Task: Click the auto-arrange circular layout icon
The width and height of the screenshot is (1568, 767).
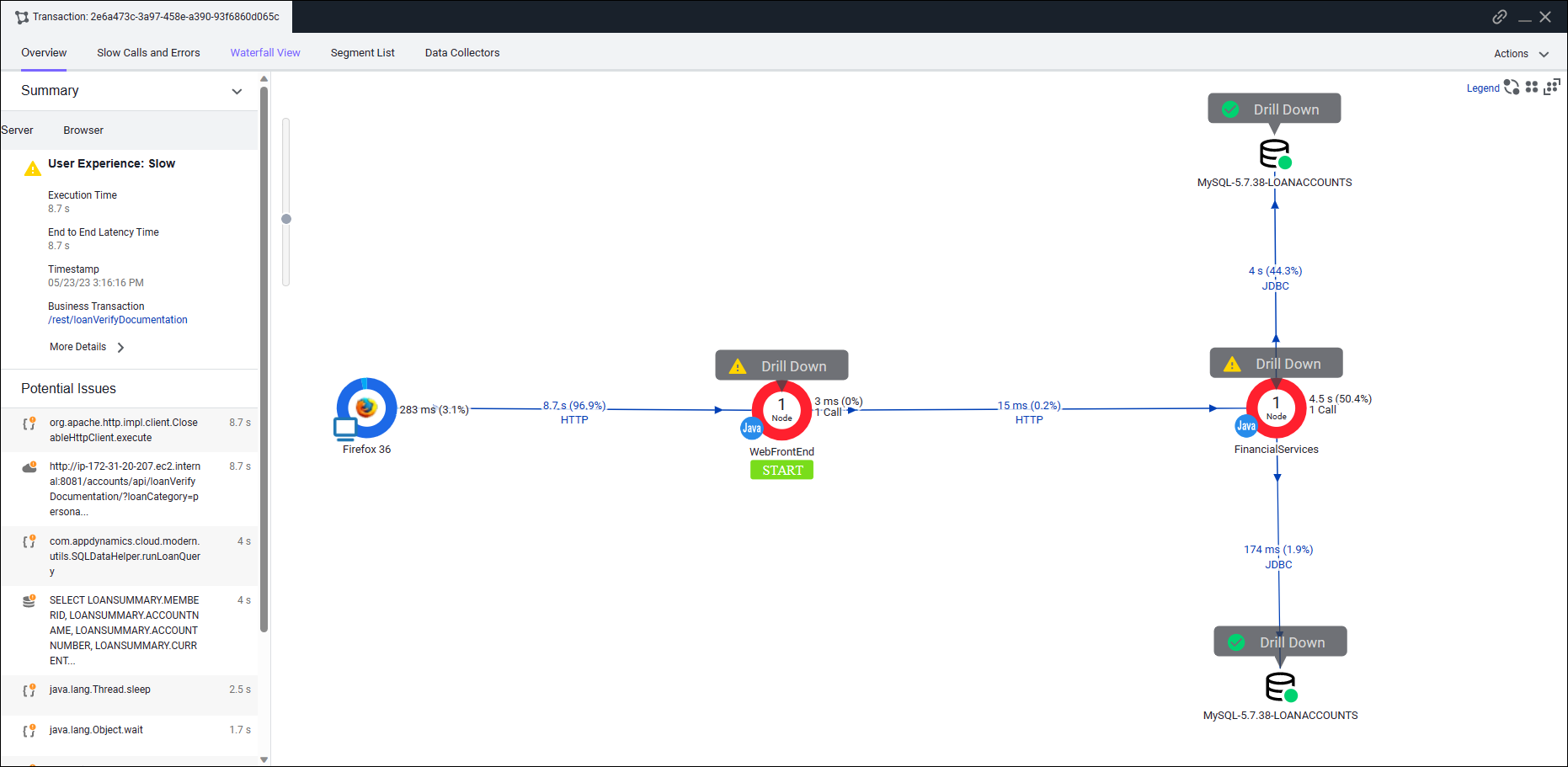Action: point(1512,88)
